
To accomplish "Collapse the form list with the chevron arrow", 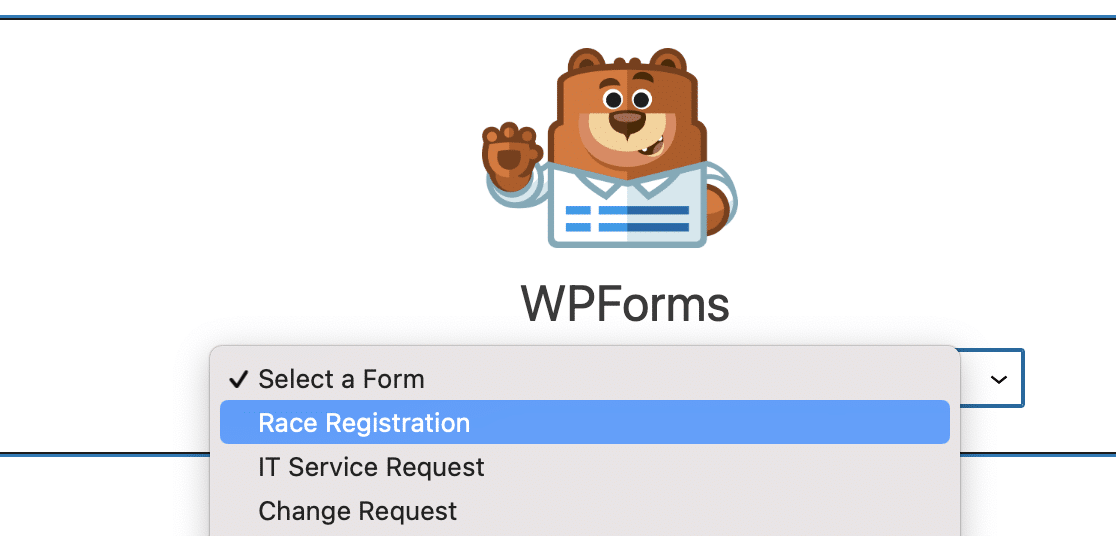I will 999,379.
